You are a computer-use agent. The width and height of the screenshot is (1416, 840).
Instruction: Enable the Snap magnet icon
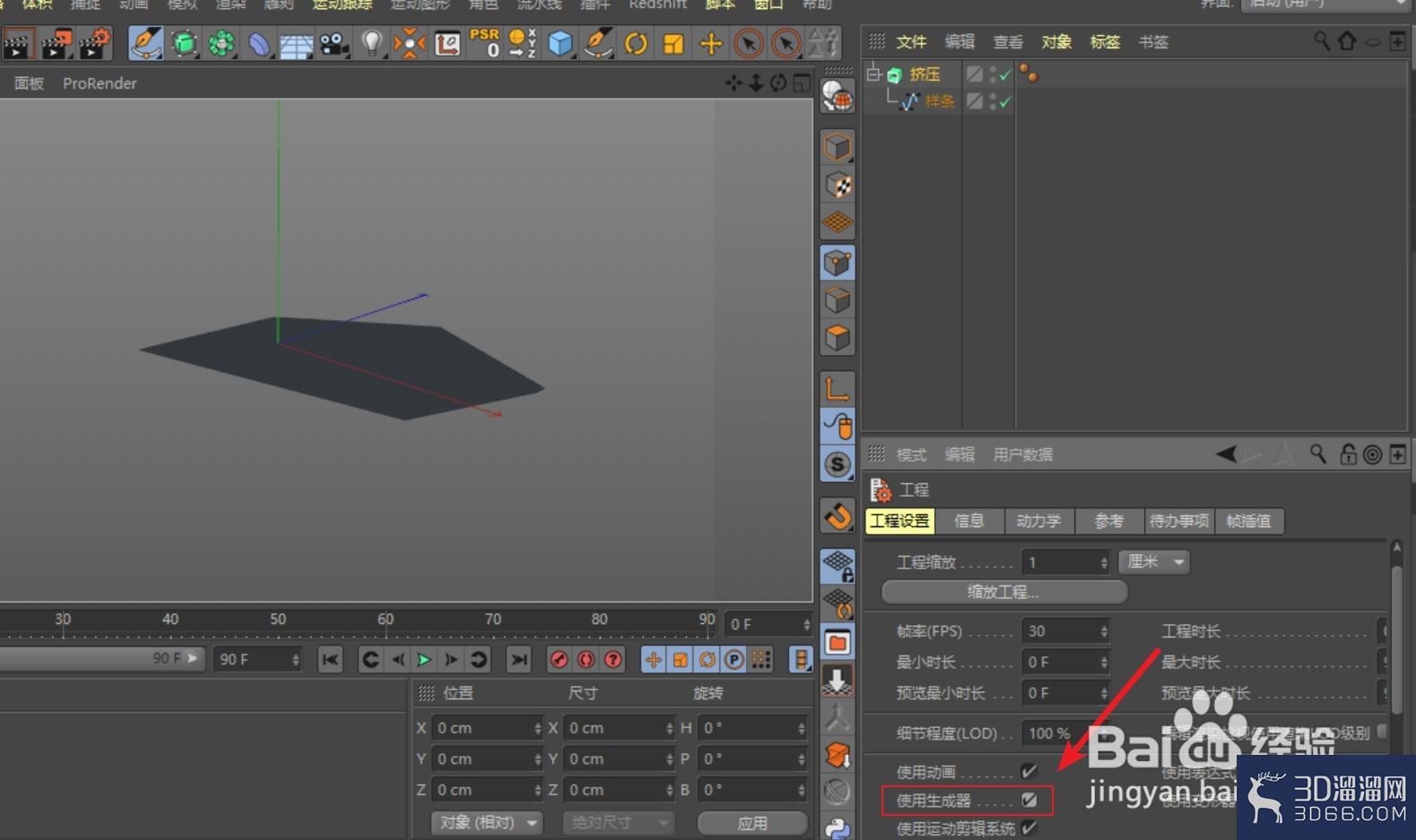click(838, 515)
